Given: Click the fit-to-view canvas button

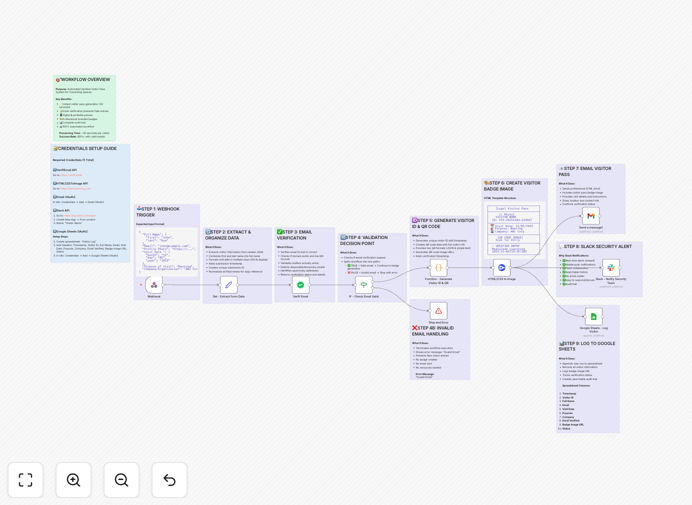Looking at the screenshot, I should (x=26, y=480).
